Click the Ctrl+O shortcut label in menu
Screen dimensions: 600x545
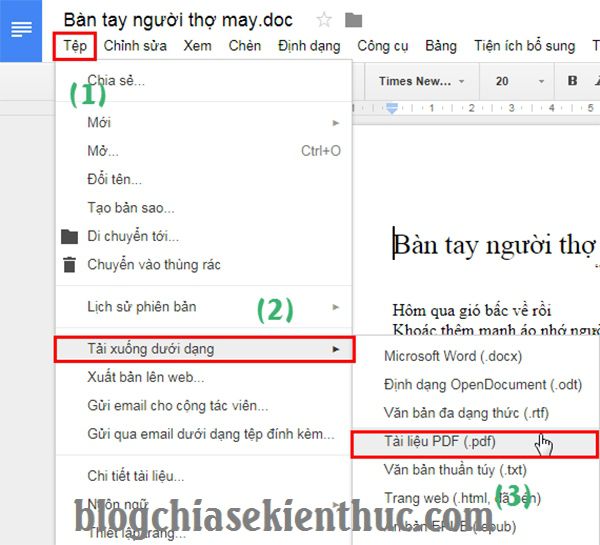click(x=321, y=151)
